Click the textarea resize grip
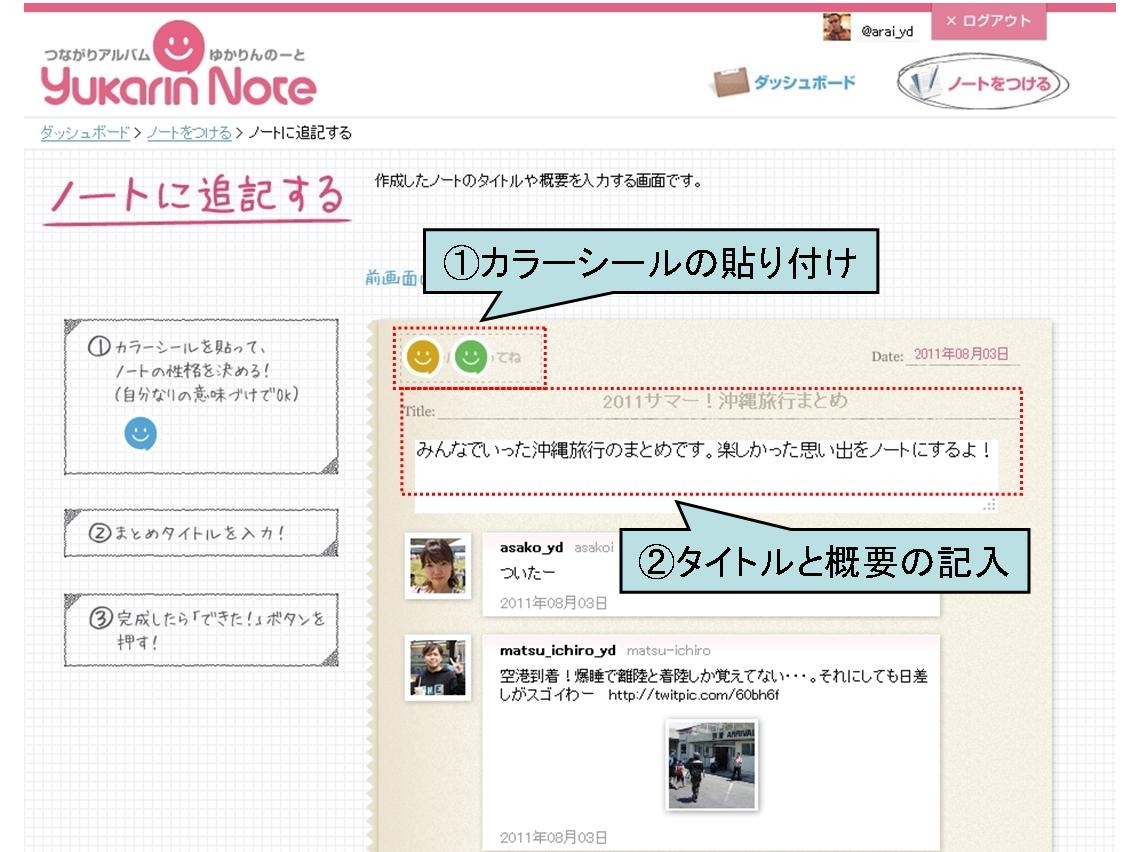 click(x=990, y=505)
